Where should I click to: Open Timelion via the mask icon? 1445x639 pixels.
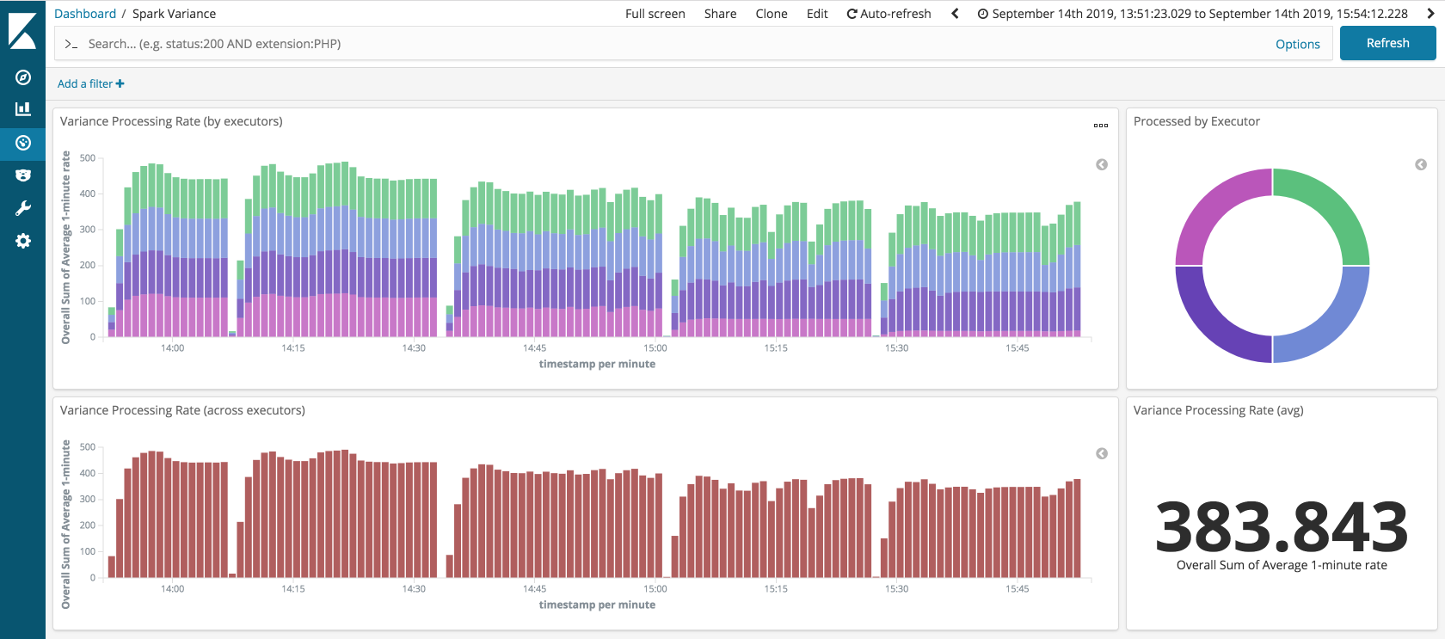[x=23, y=175]
